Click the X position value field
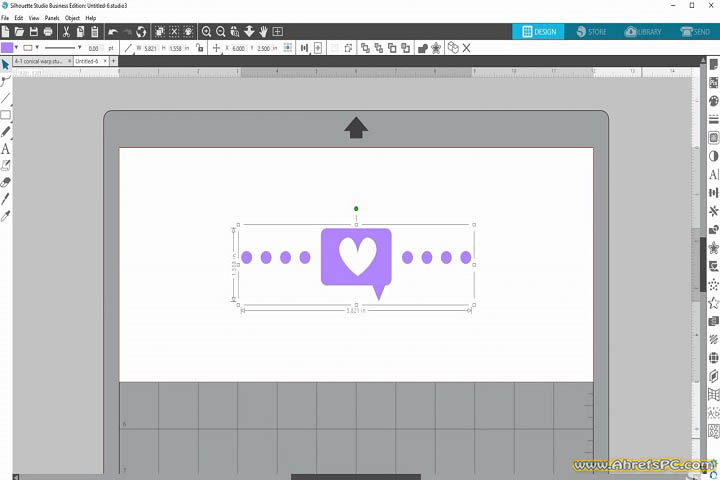This screenshot has height=480, width=720. [x=238, y=48]
